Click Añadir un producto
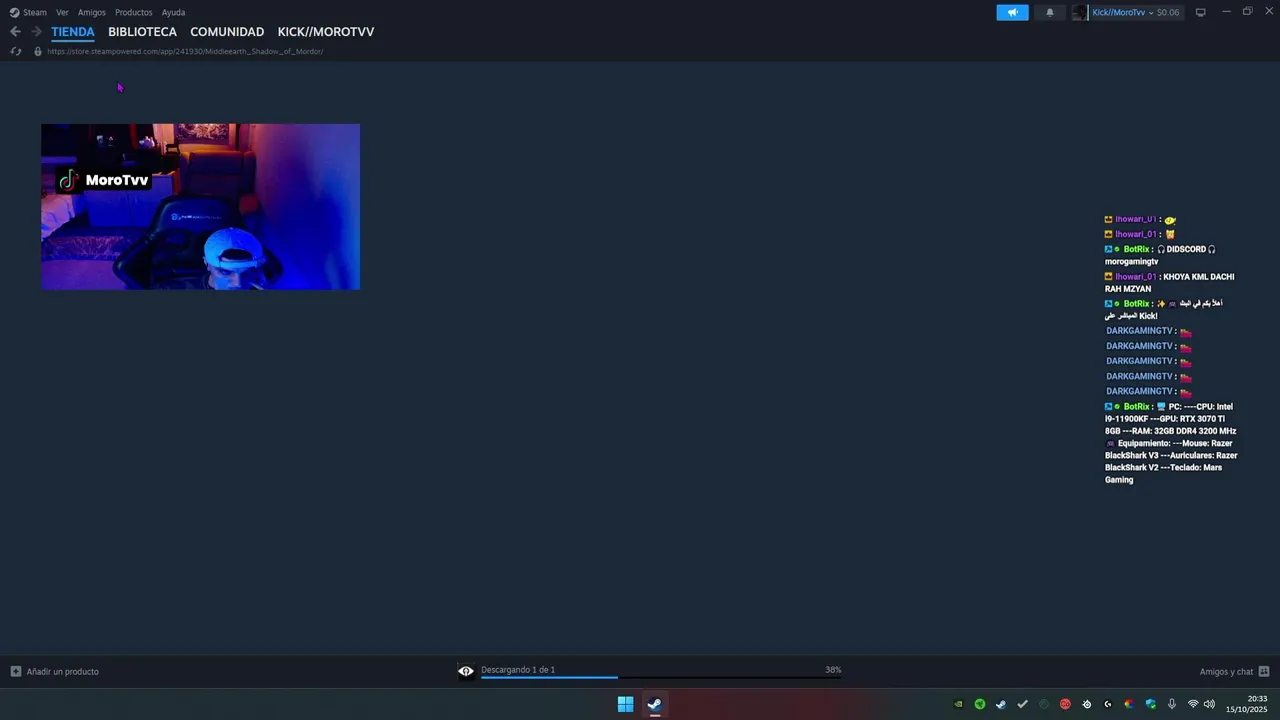Screen dimensions: 1280x720 [63, 672]
